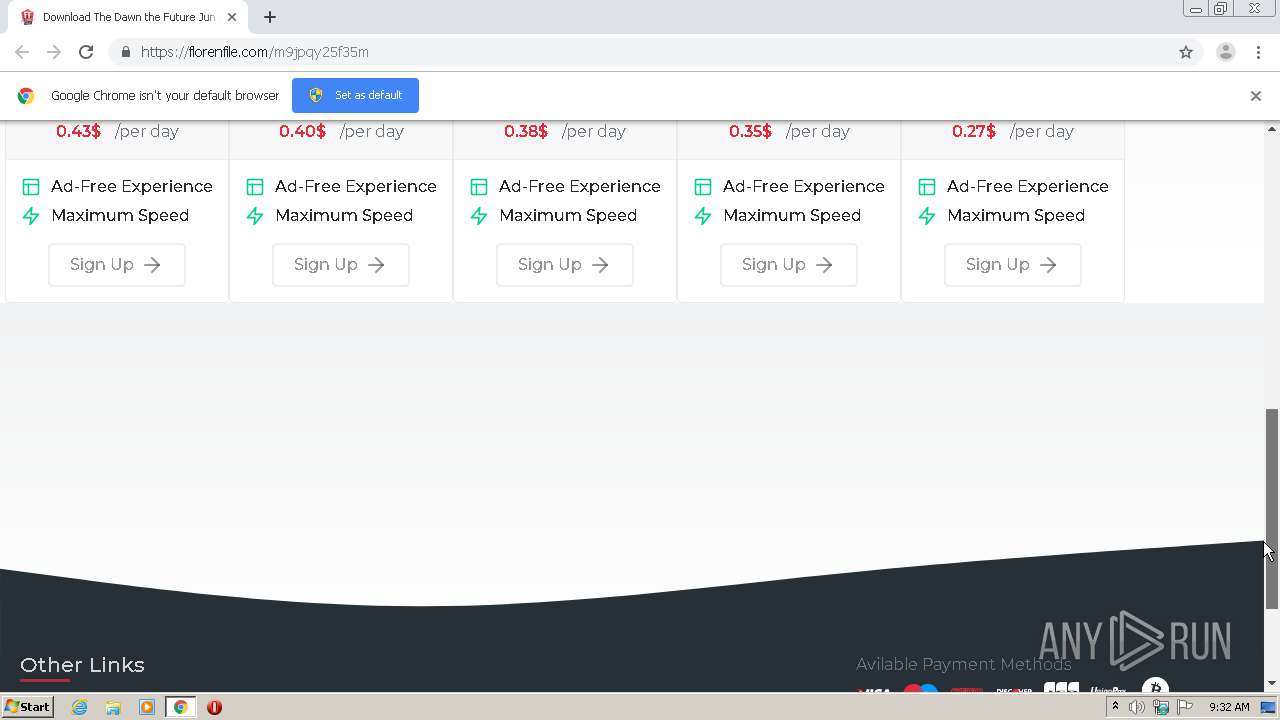Show hidden system tray icons
This screenshot has height=720, width=1280.
coord(1115,707)
